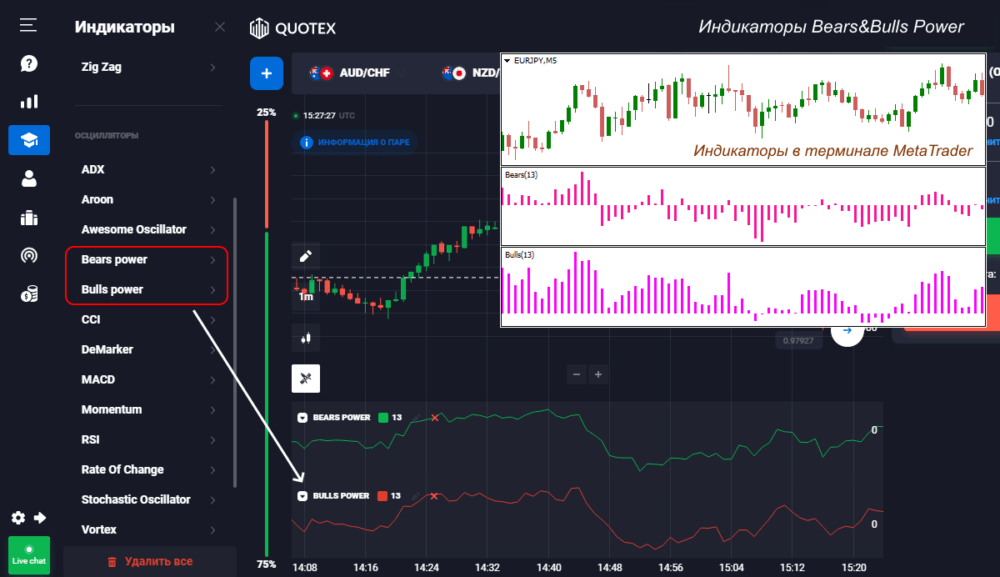Open the settings gear icon
This screenshot has height=577, width=1000.
pos(18,518)
